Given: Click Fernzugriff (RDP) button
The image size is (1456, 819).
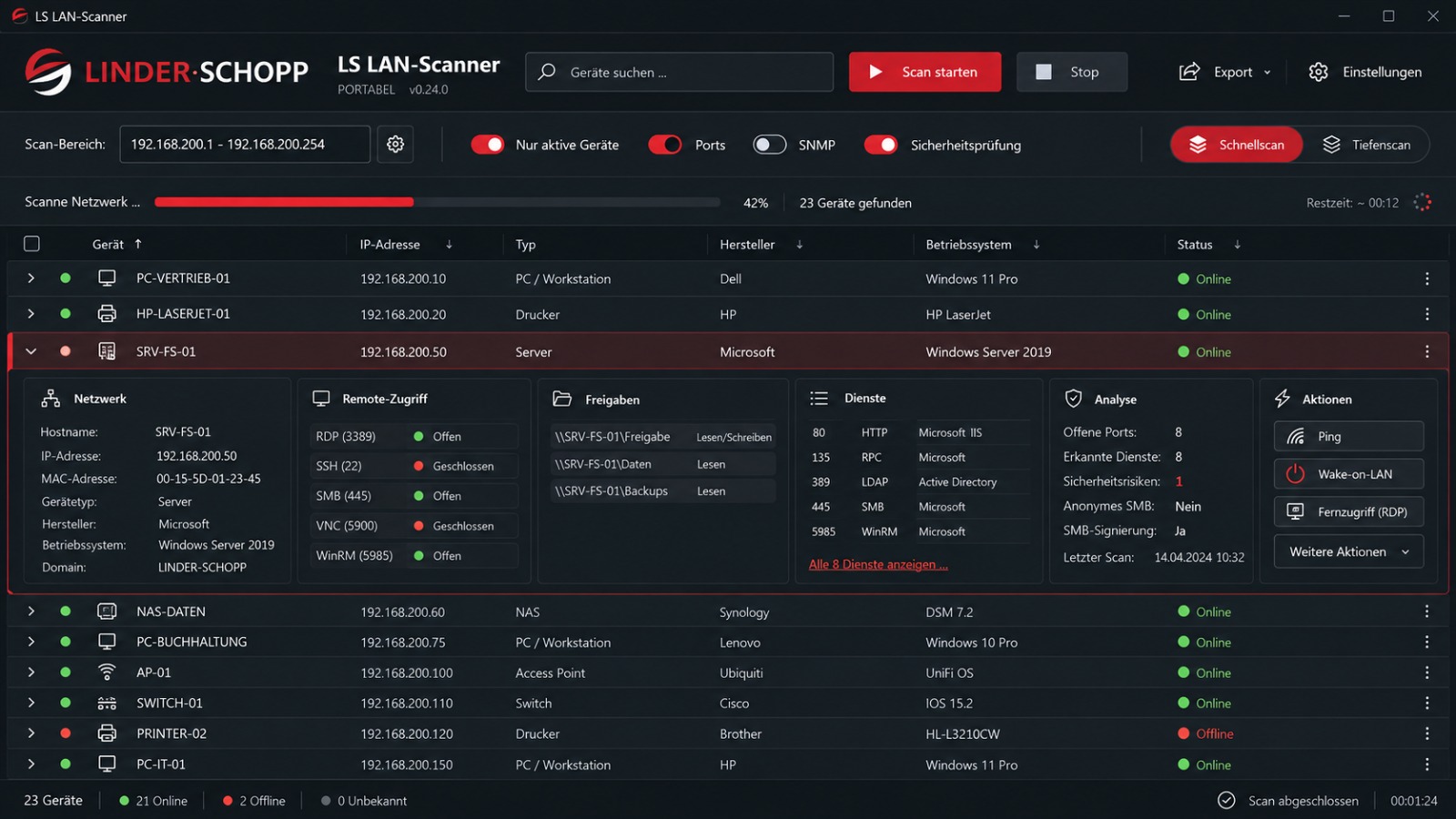Looking at the screenshot, I should click(x=1349, y=512).
